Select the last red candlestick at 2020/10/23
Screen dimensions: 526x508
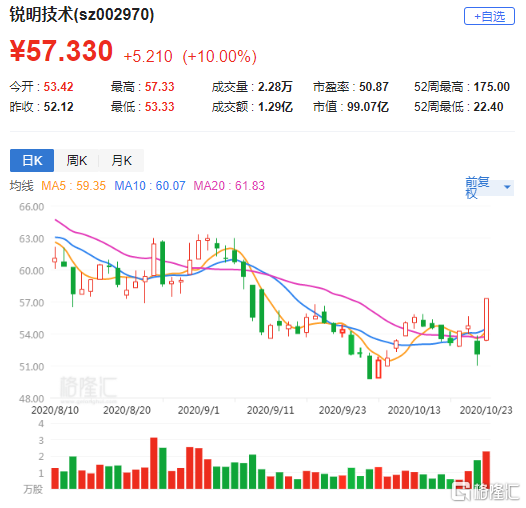[486, 319]
